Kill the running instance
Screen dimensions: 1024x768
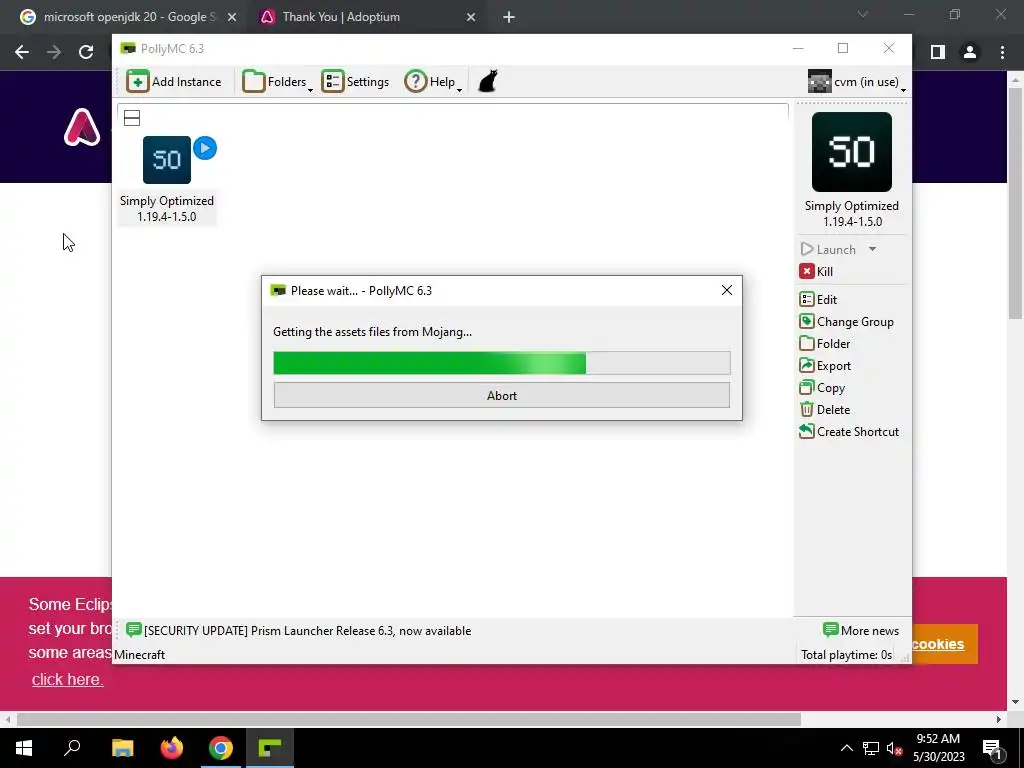point(816,272)
